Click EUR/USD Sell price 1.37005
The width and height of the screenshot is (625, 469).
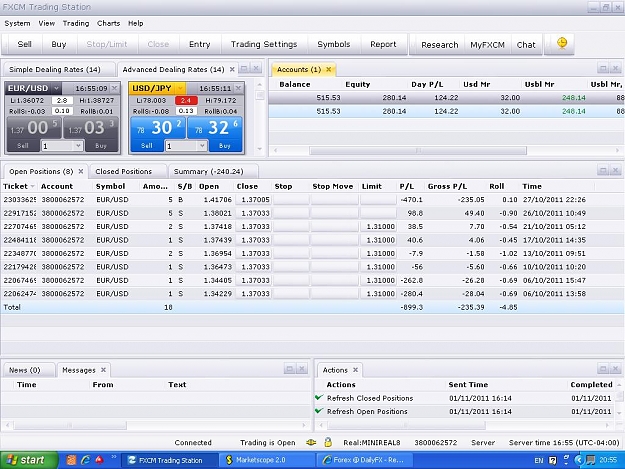pos(34,128)
